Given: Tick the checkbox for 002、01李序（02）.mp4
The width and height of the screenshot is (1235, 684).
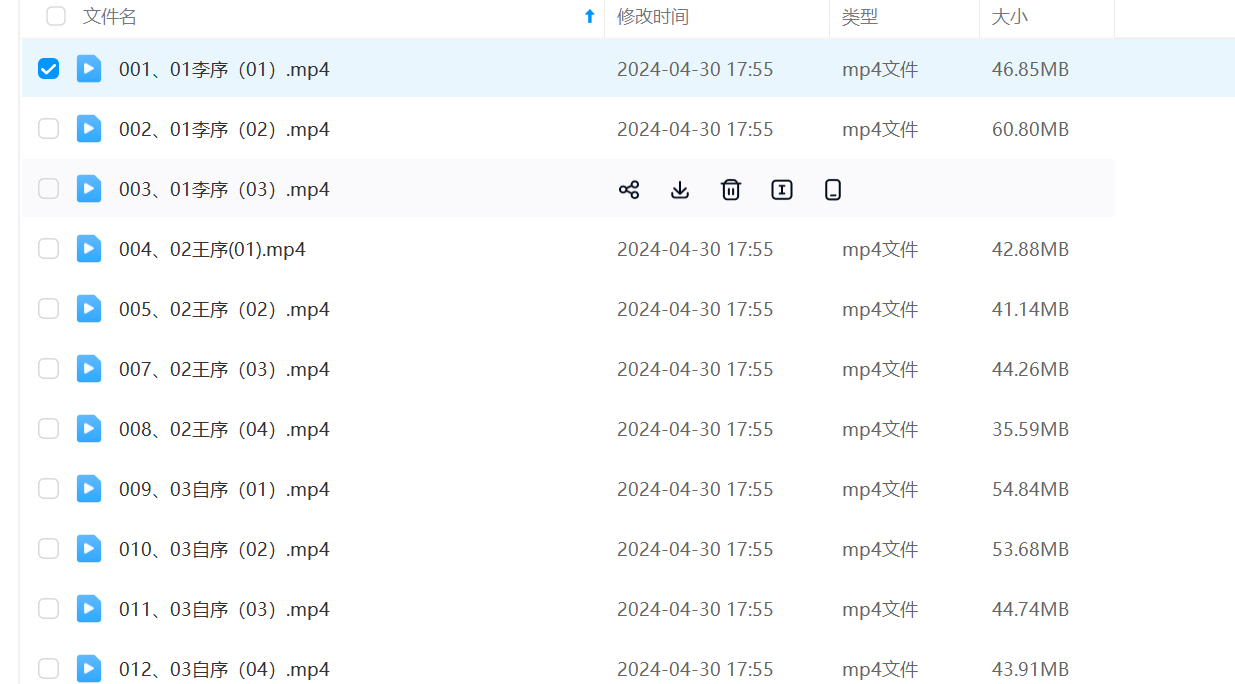Looking at the screenshot, I should (x=48, y=129).
